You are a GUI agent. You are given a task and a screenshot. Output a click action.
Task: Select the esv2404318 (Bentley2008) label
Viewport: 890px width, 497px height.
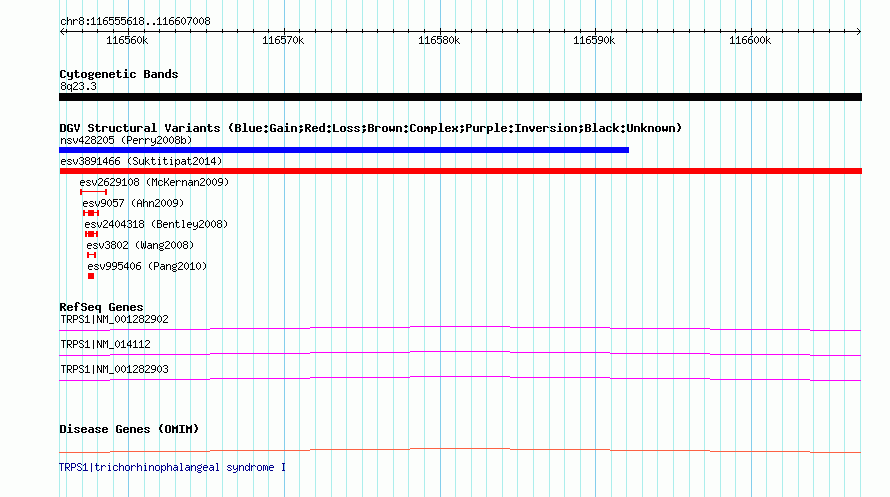(x=156, y=224)
